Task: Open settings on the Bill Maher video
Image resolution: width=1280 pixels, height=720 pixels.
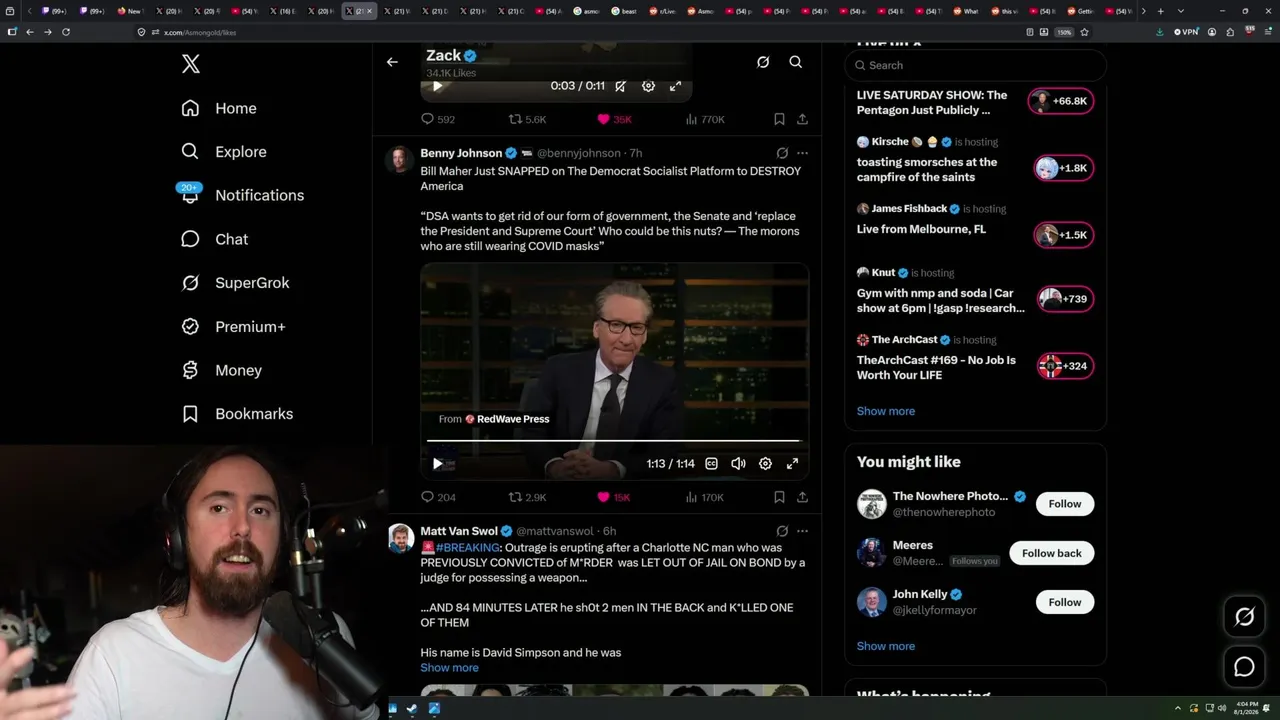Action: click(x=765, y=463)
